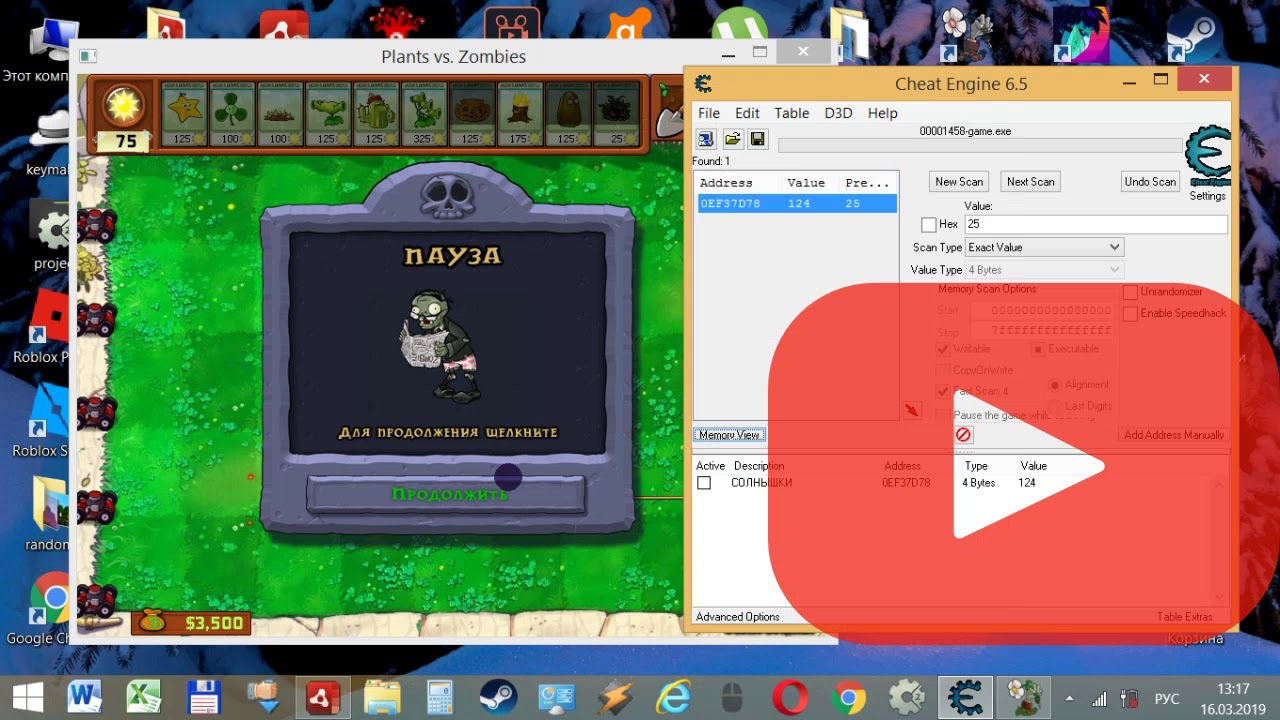
Task: Select the Torchwood seed packet costing 175
Action: 519,114
